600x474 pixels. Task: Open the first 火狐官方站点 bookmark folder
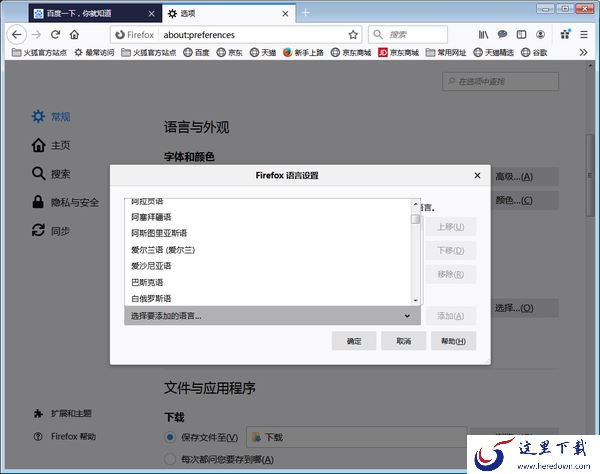tap(39, 52)
